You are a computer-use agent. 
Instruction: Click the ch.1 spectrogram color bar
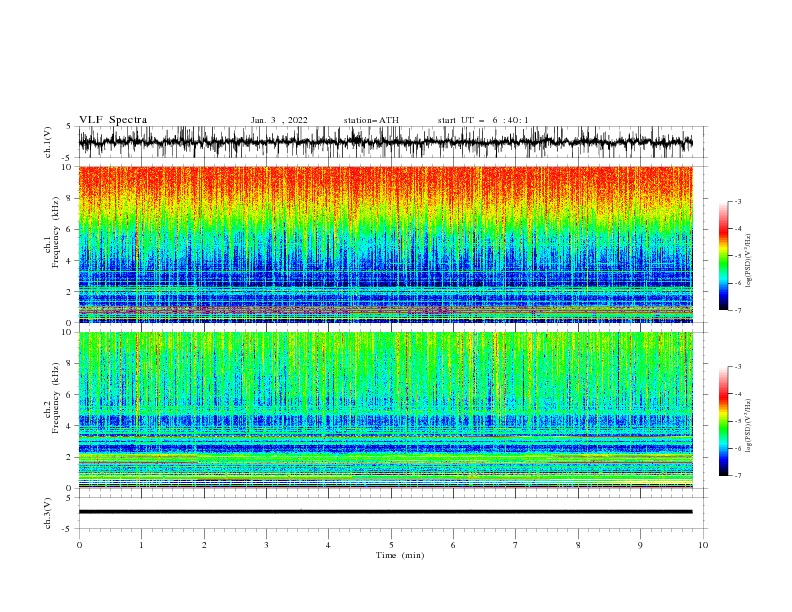point(723,256)
